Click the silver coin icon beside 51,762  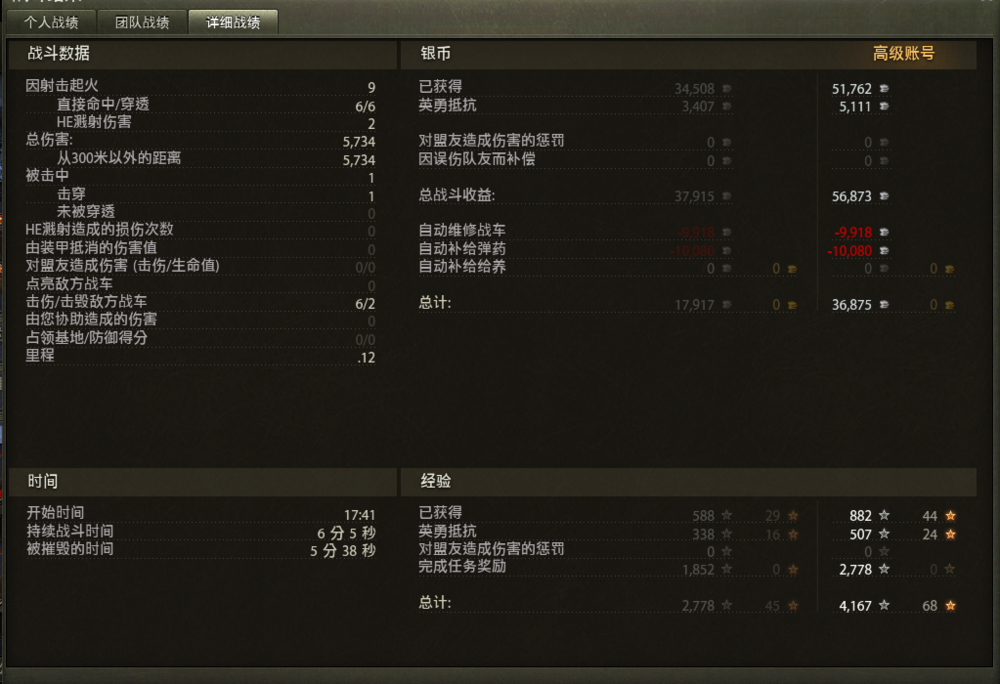pyautogui.click(x=884, y=89)
